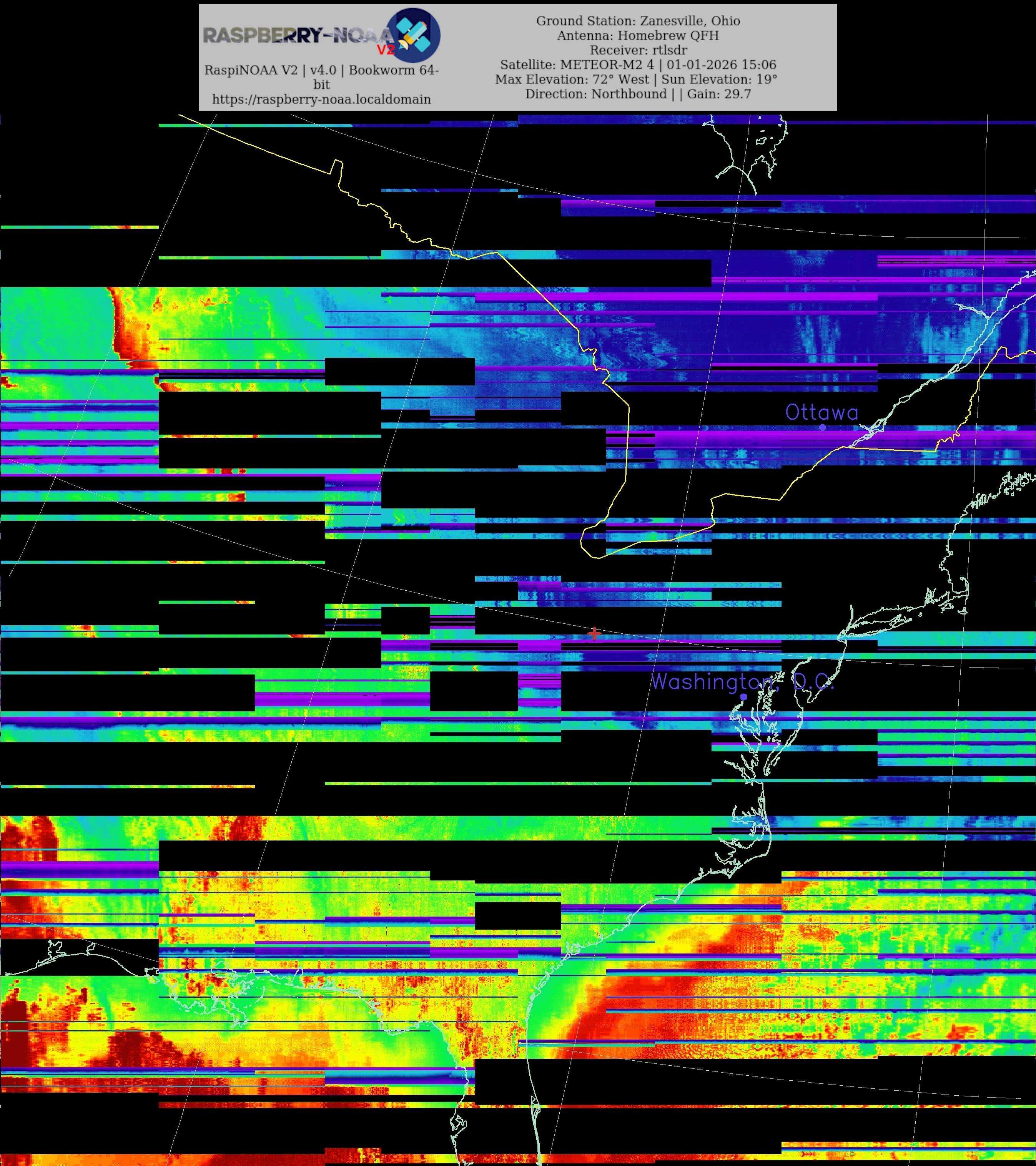
Task: Click the Ottawa map label
Action: point(821,412)
